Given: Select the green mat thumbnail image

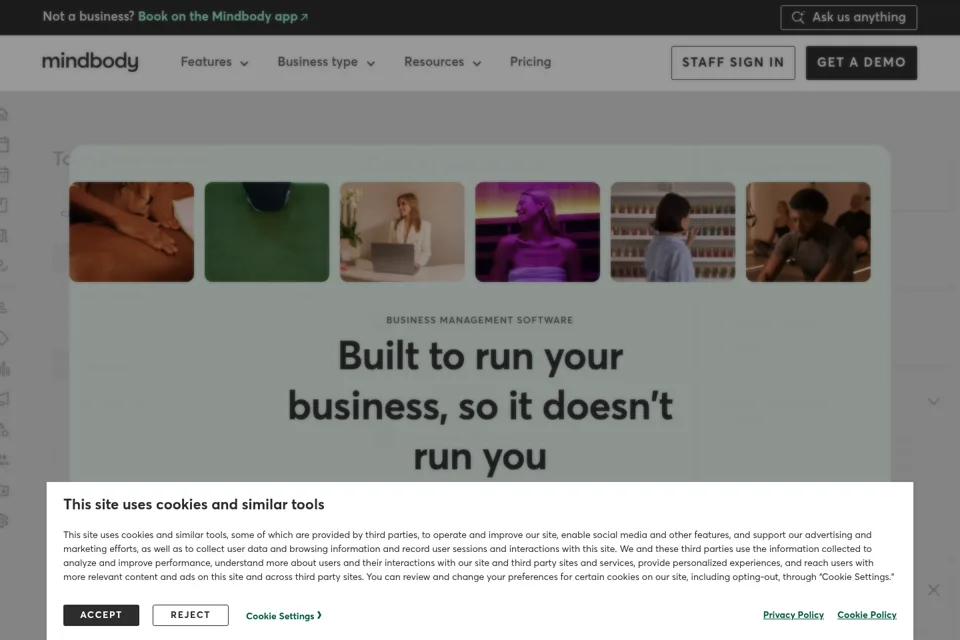Looking at the screenshot, I should point(267,232).
